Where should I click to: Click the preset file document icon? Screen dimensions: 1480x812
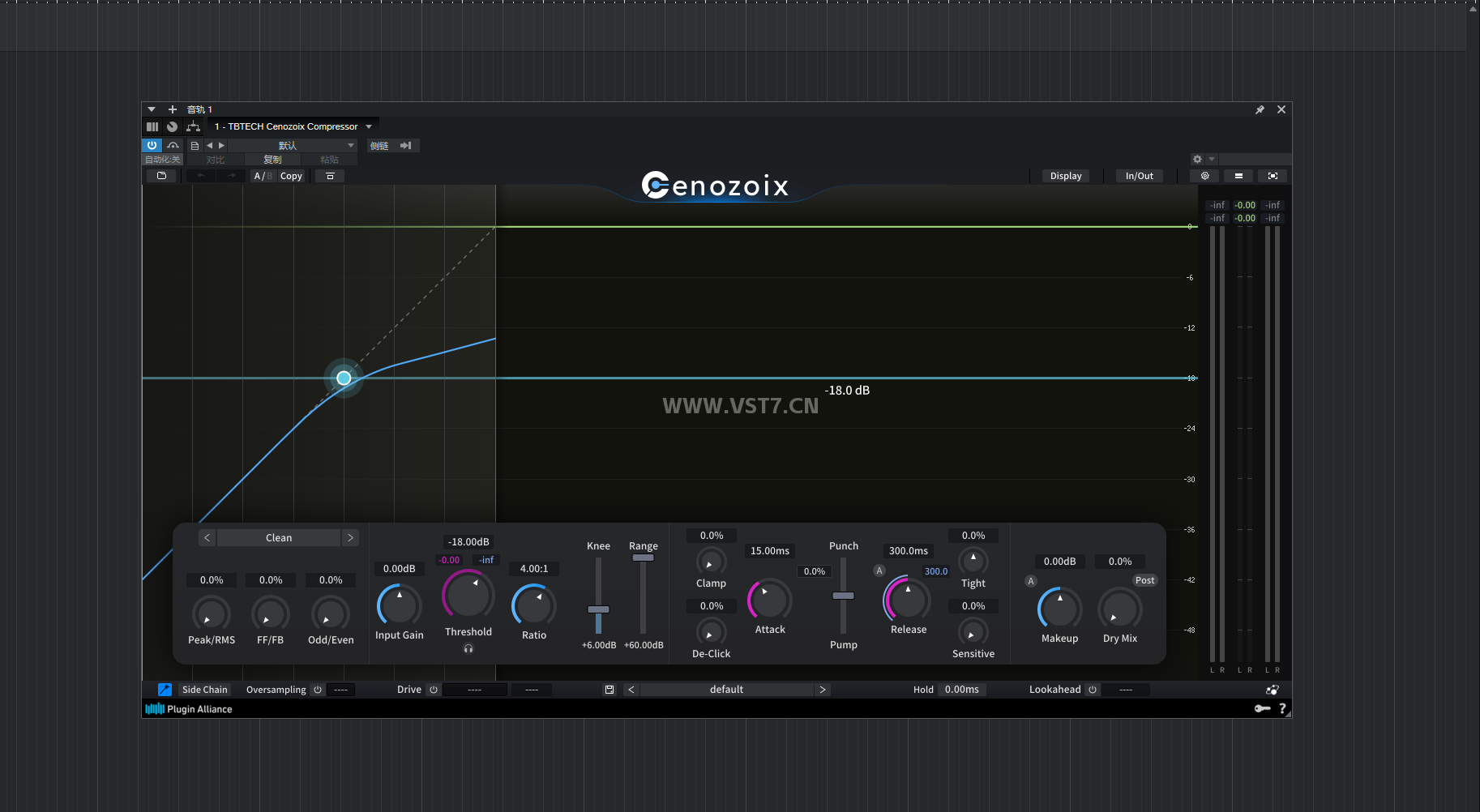(x=195, y=146)
